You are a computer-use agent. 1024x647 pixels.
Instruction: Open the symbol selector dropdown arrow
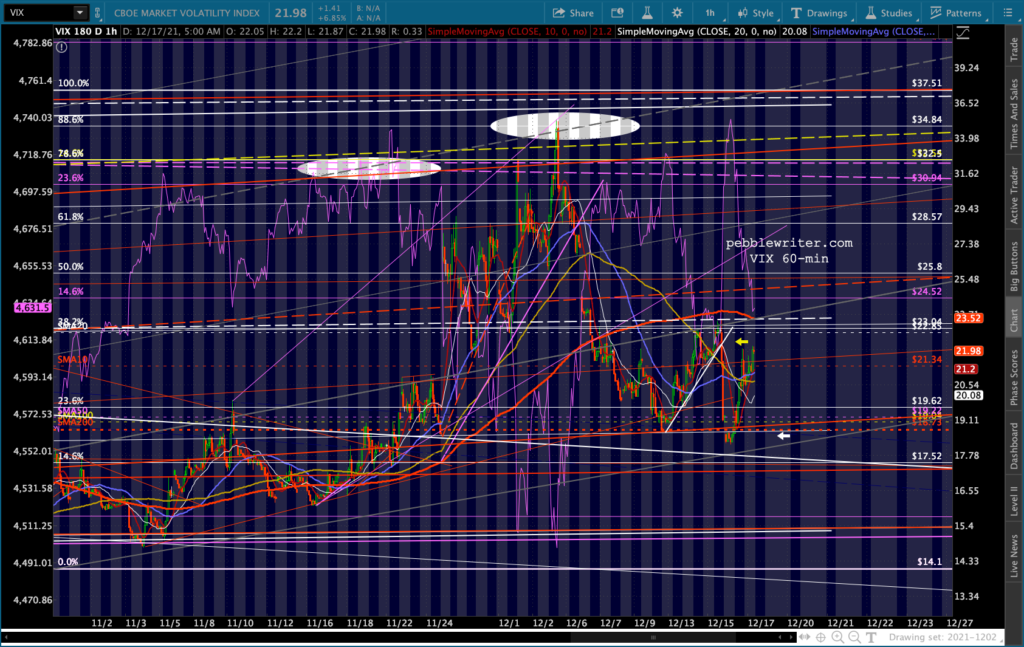point(80,12)
